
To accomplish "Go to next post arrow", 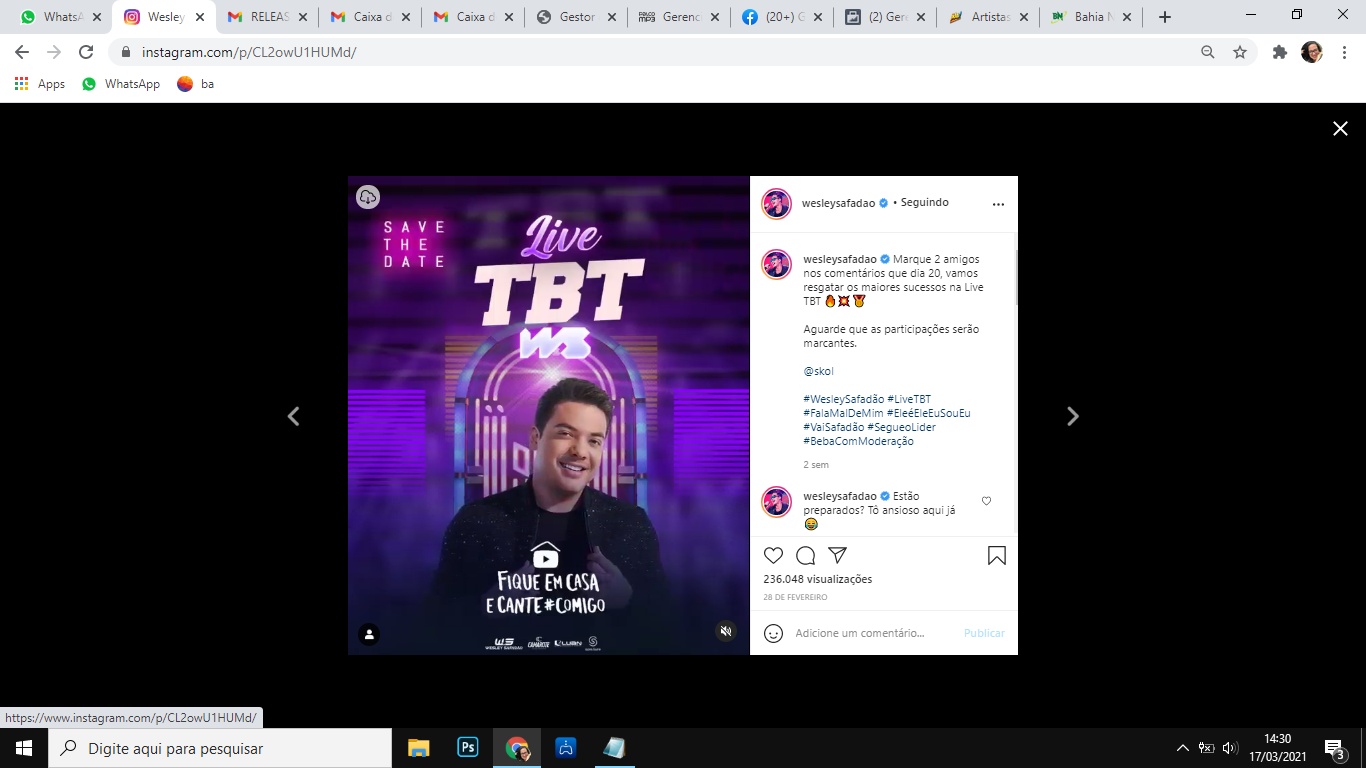I will tap(1073, 416).
